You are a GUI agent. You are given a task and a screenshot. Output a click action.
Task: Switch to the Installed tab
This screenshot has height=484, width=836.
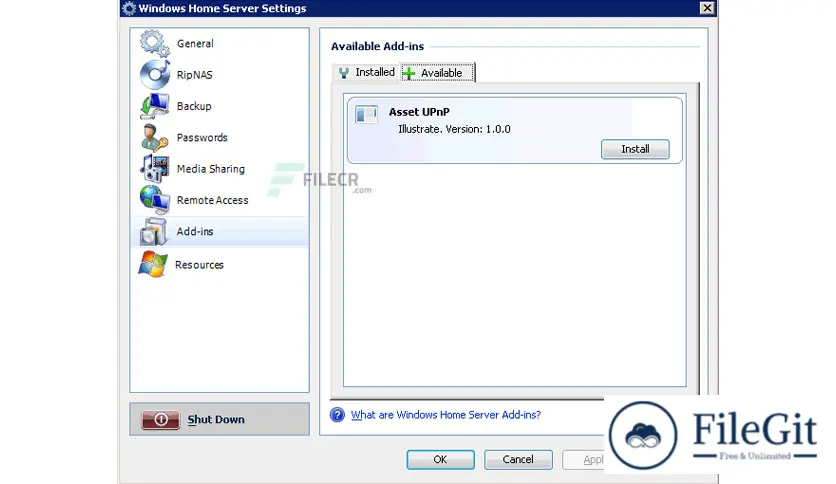(367, 72)
